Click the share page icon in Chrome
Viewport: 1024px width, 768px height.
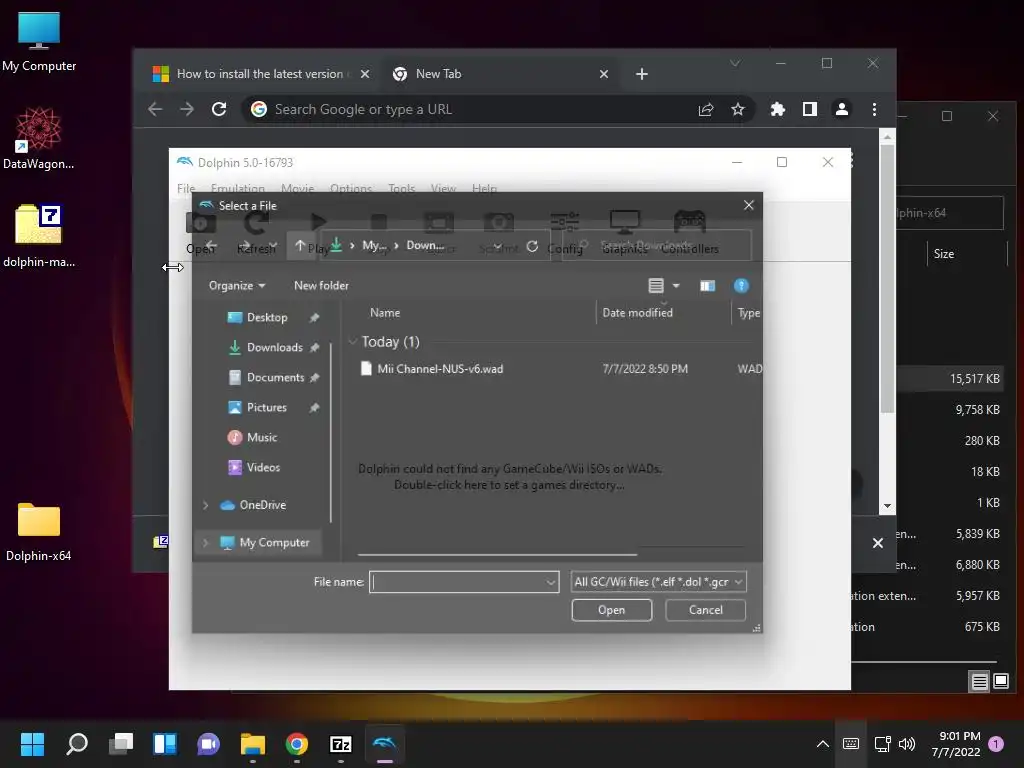tap(706, 109)
